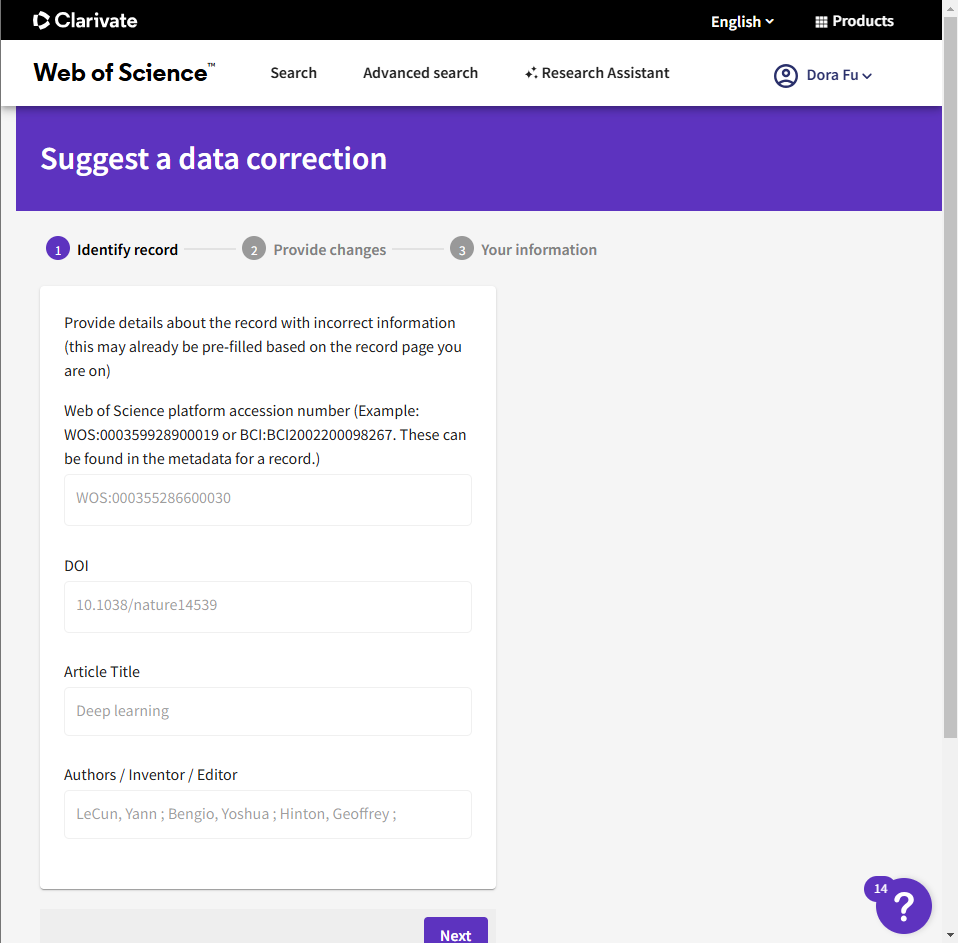Click the page vertical scrollbar
958x943 pixels.
pyautogui.click(x=950, y=400)
